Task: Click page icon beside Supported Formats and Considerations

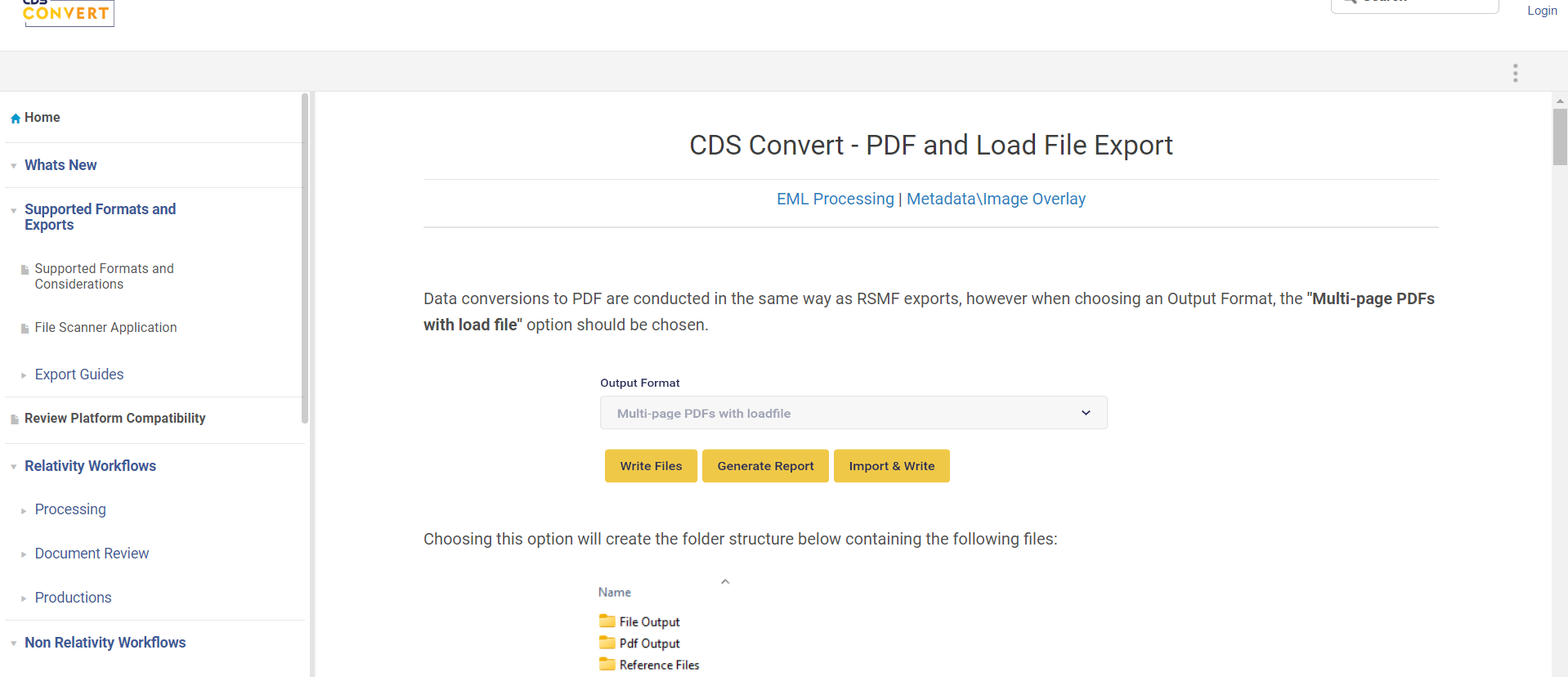Action: coord(25,269)
